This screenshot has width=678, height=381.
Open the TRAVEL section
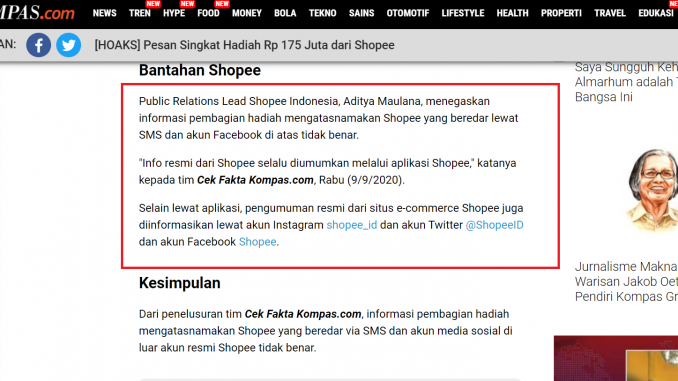click(x=610, y=13)
